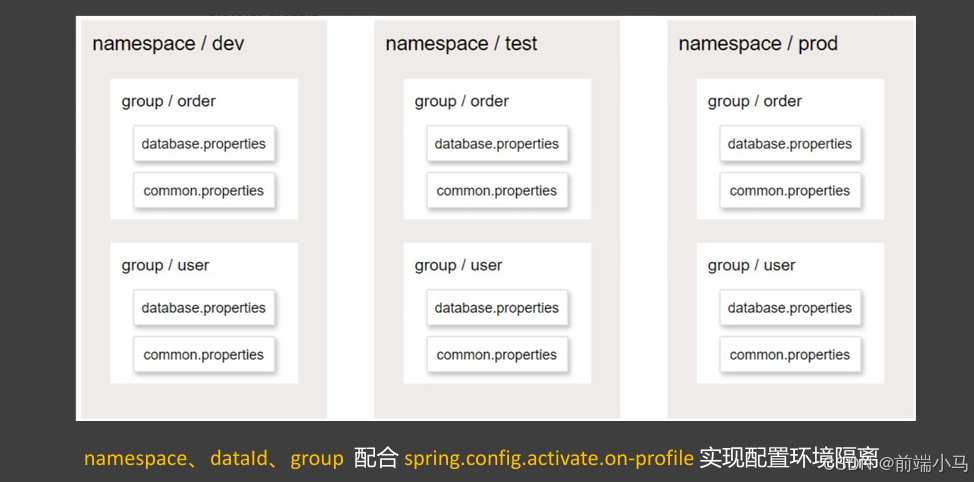Select "group / user" in the dev namespace

click(x=165, y=265)
